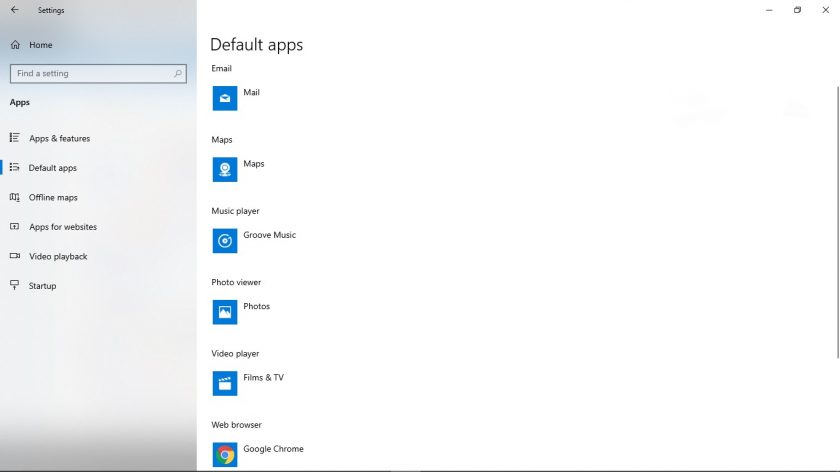Viewport: 840px width, 472px height.
Task: Click the Apps & features list icon
Action: click(14, 138)
